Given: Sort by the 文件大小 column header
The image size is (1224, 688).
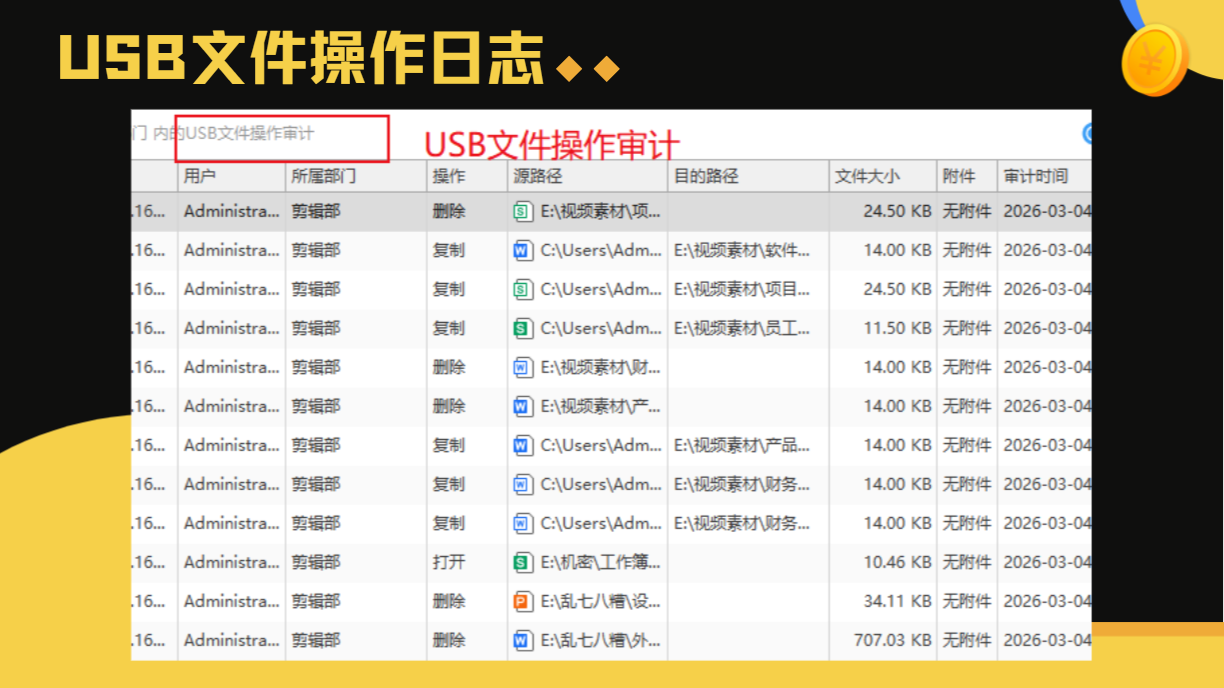Looking at the screenshot, I should pyautogui.click(x=883, y=176).
